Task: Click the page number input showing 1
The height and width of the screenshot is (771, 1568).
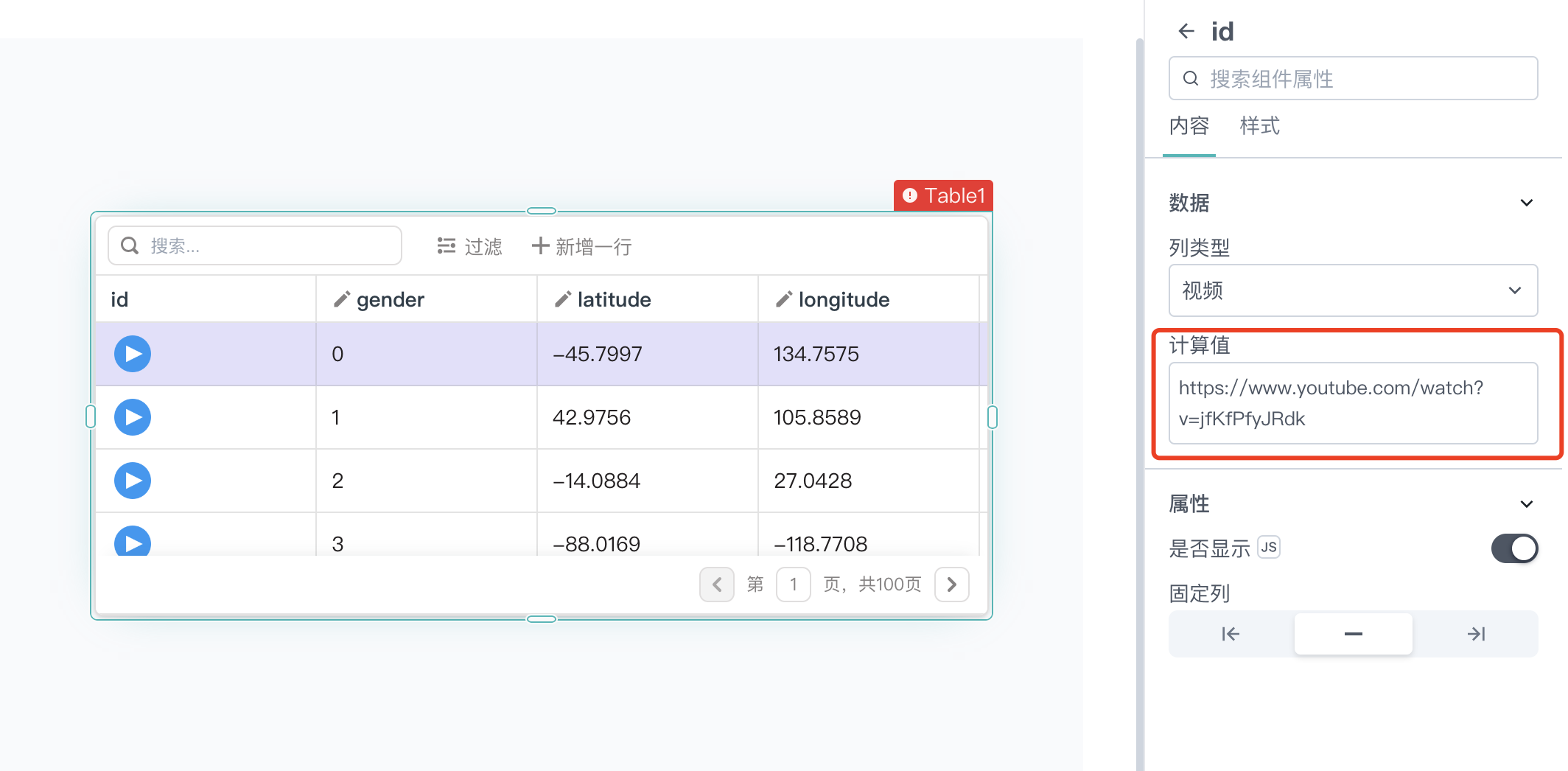Action: tap(794, 585)
